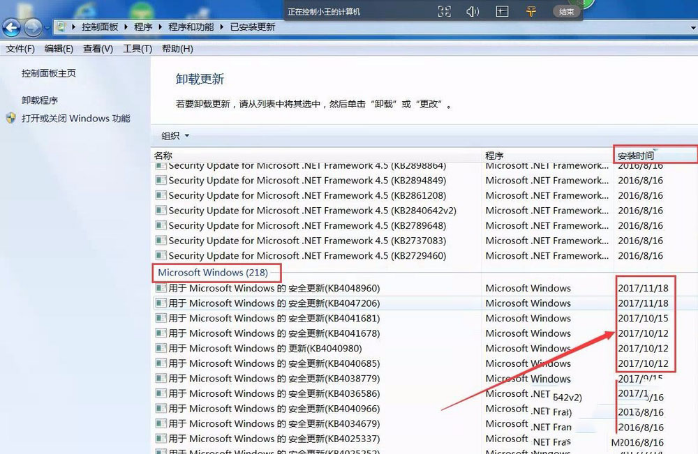Click the icon of update KB4048960
The image size is (698, 454).
160,288
